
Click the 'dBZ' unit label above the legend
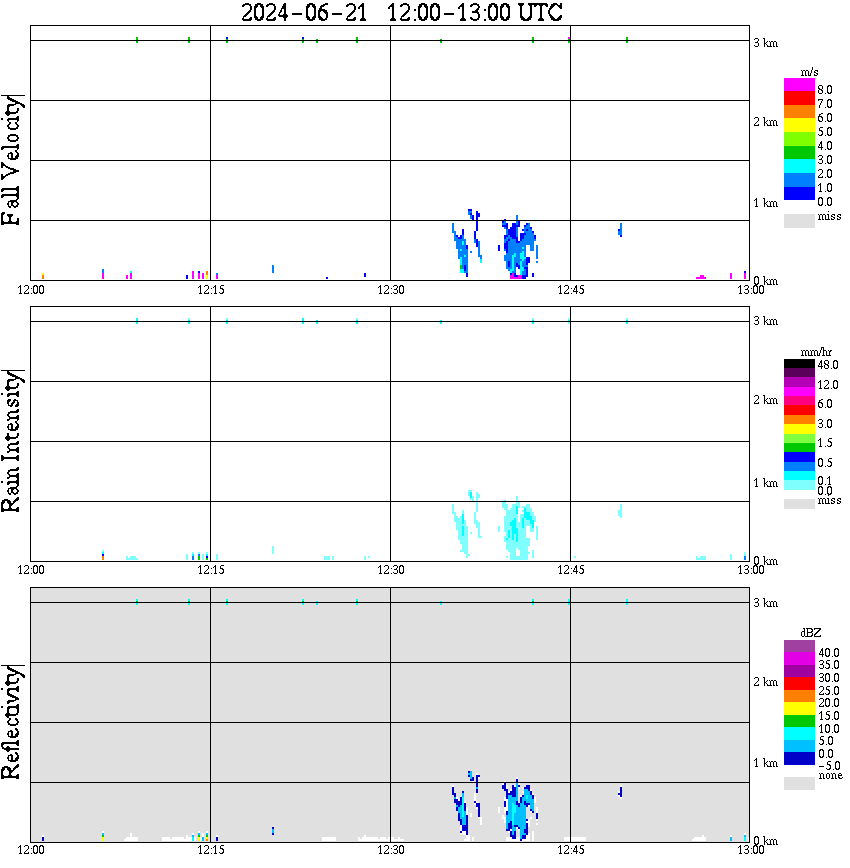[810, 633]
